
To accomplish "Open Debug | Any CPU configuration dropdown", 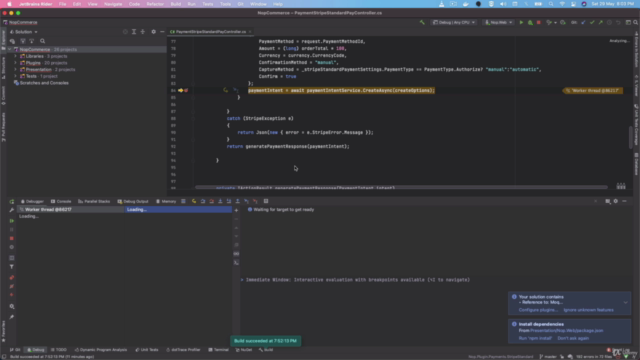I will point(454,22).
